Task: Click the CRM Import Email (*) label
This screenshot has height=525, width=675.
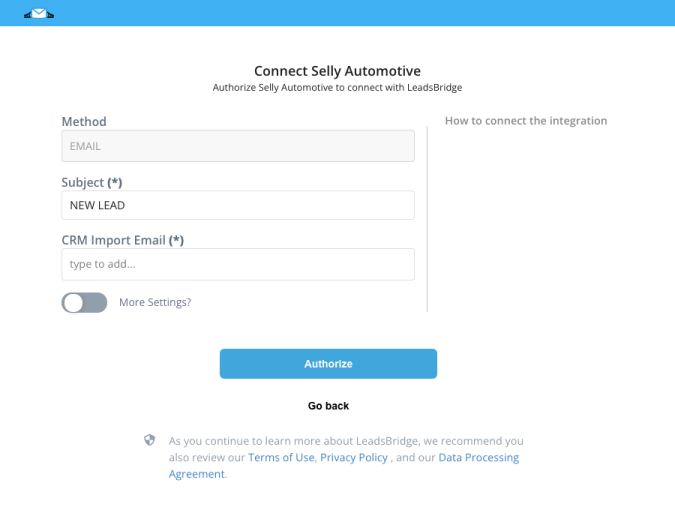Action: [123, 240]
